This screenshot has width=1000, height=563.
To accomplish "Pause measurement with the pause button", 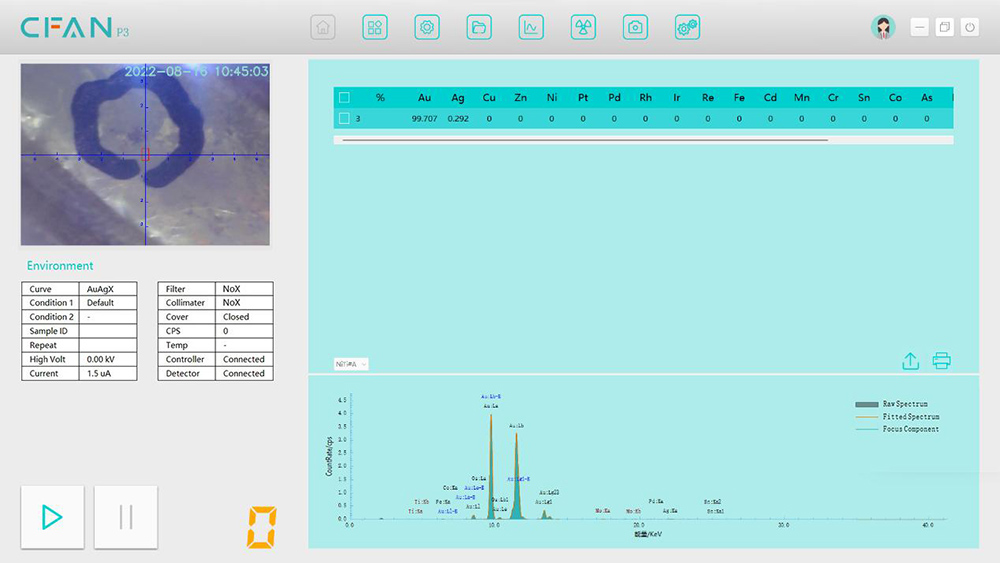I will click(126, 517).
